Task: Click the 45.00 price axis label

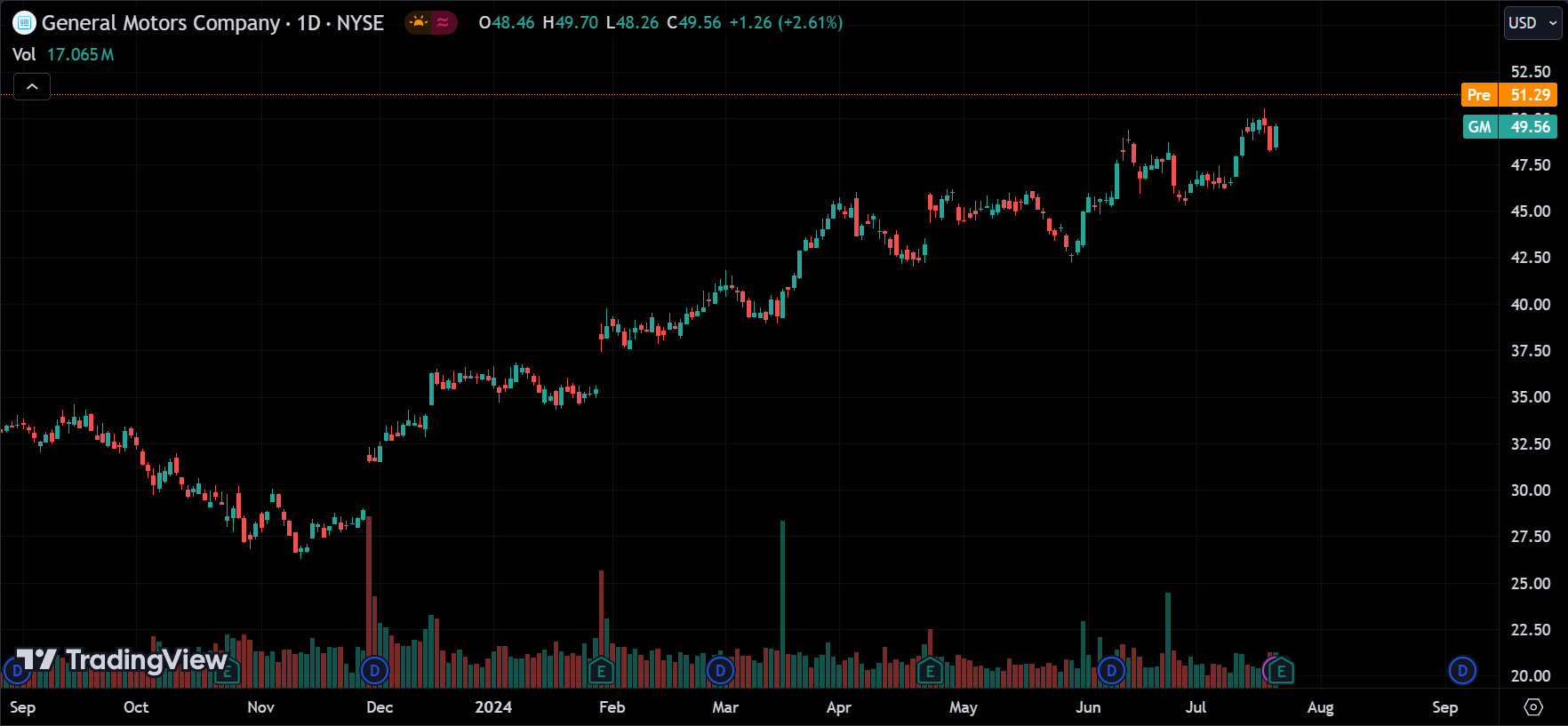Action: [1531, 211]
